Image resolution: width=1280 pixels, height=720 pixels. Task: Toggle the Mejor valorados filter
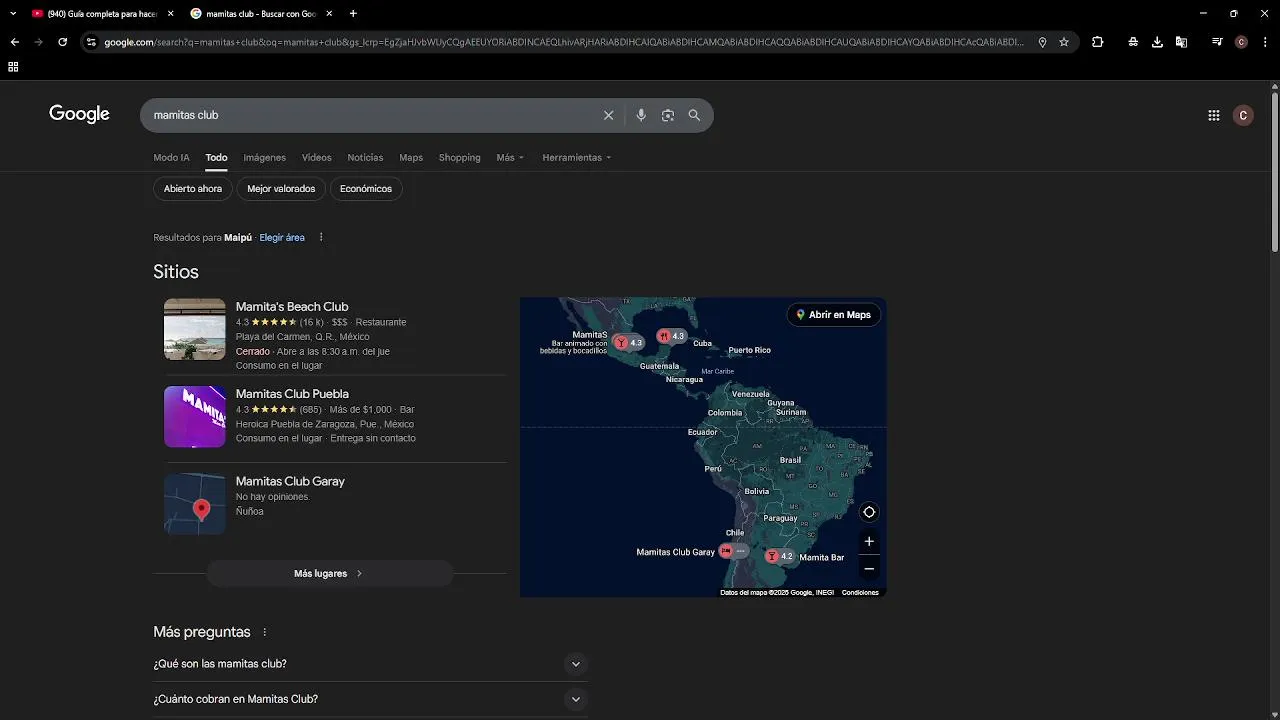pos(281,189)
